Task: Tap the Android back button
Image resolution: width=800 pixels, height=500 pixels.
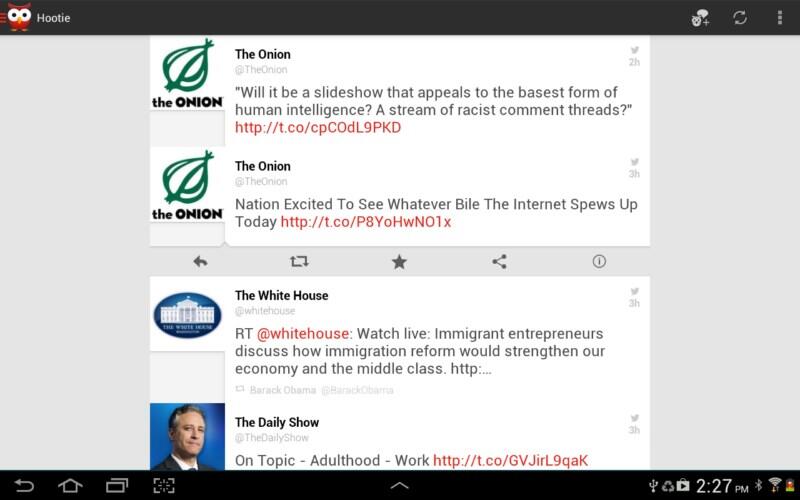Action: pos(23,485)
